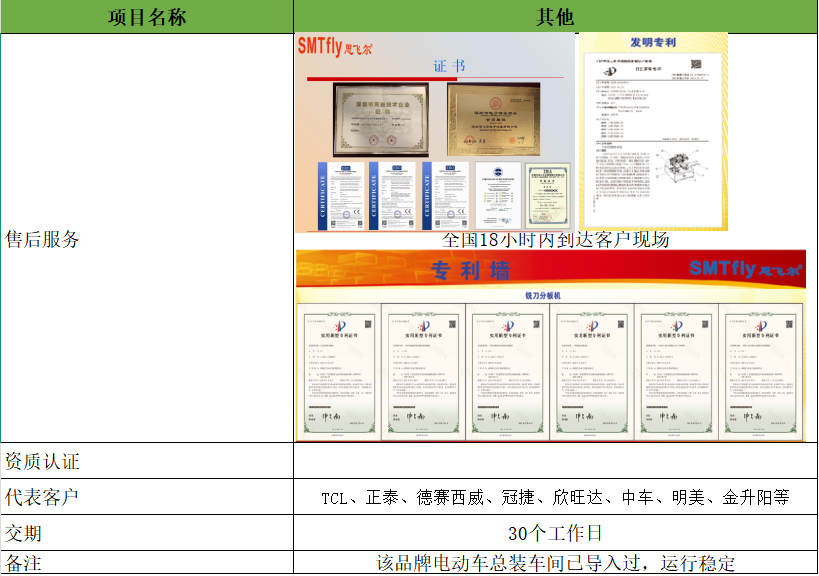Click the TMA certificate thumbnail
The height and width of the screenshot is (576, 819).
pyautogui.click(x=547, y=189)
